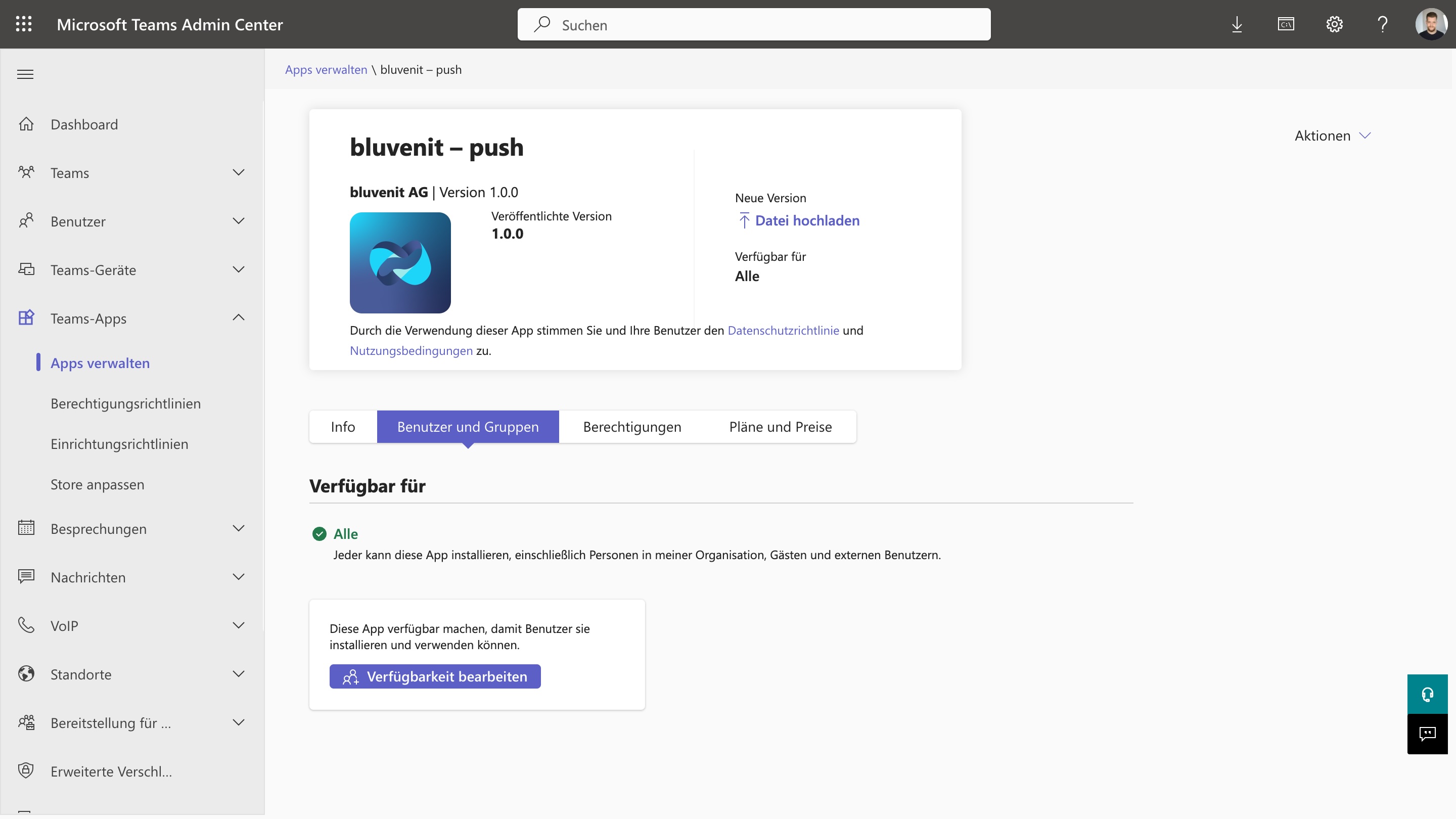This screenshot has width=1456, height=819.
Task: Click the Dashboard menu label
Action: pyautogui.click(x=84, y=124)
